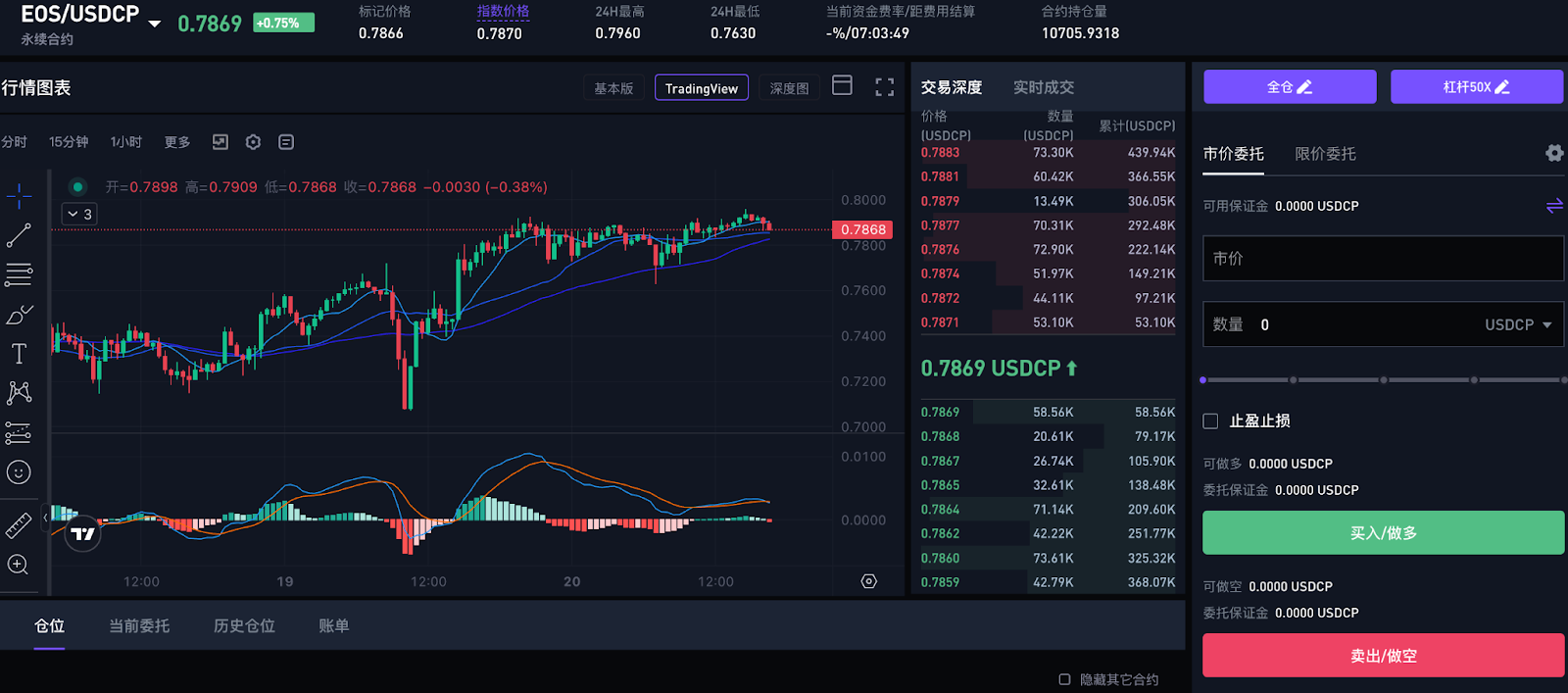Switch to the 限价委托 order tab
The height and width of the screenshot is (693, 1568).
[x=1326, y=154]
